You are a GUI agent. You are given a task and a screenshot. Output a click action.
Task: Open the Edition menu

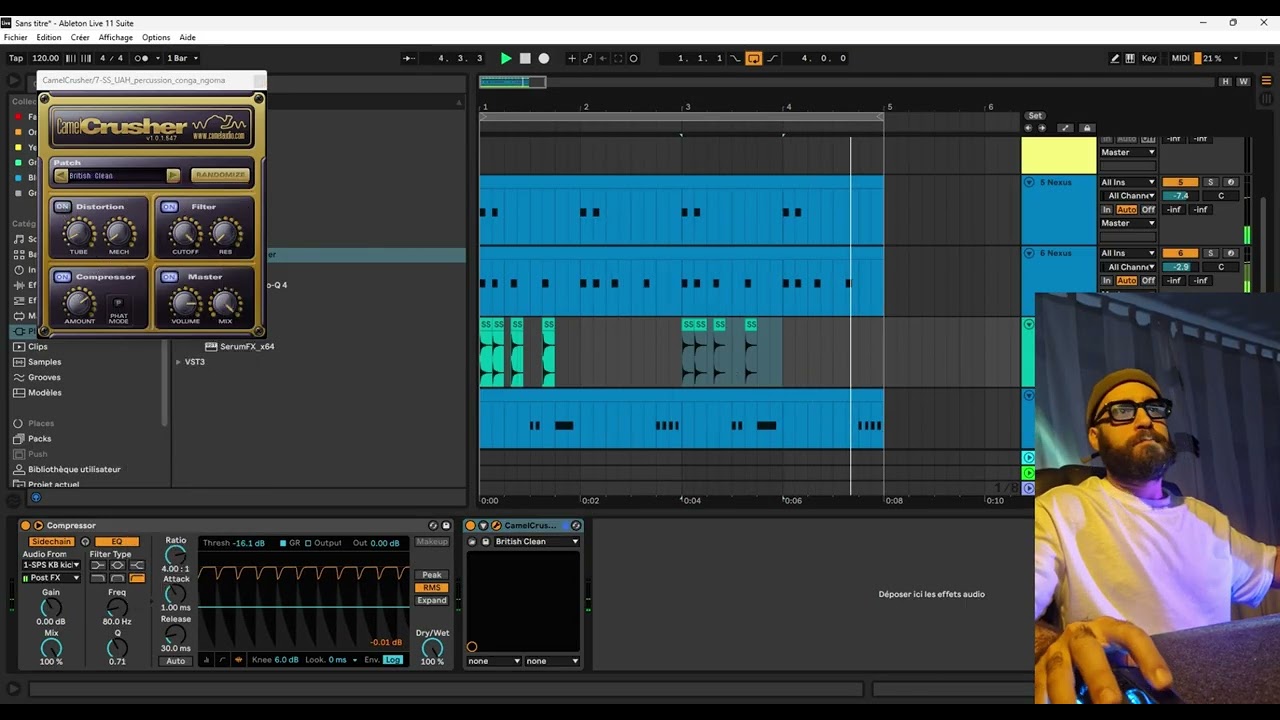pyautogui.click(x=49, y=37)
